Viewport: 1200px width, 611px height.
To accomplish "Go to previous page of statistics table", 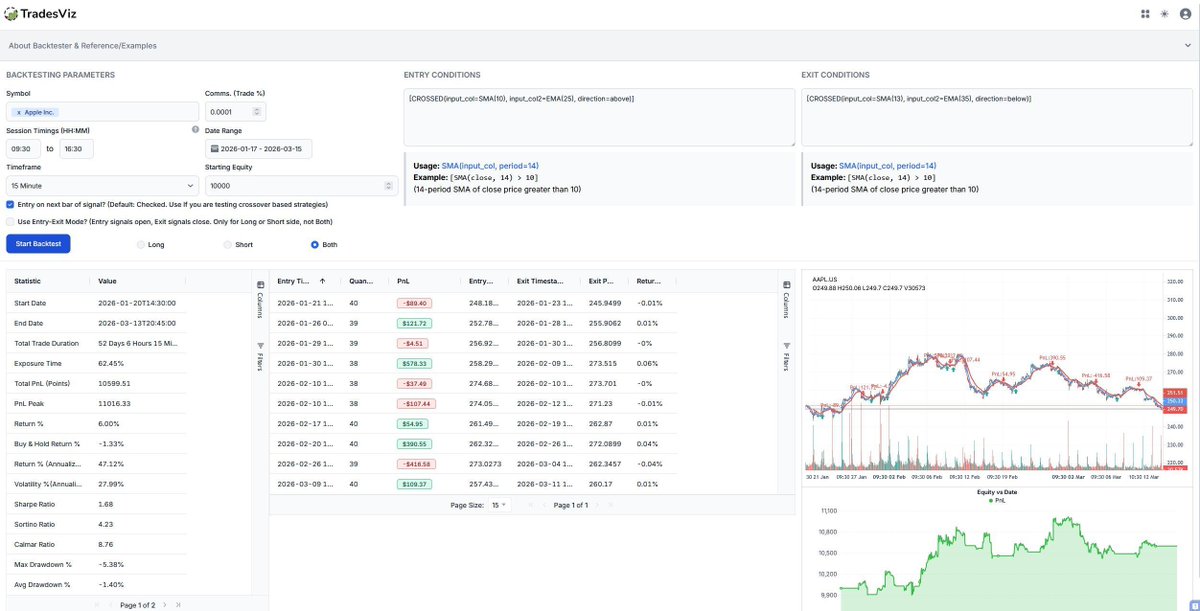I will 110,605.
